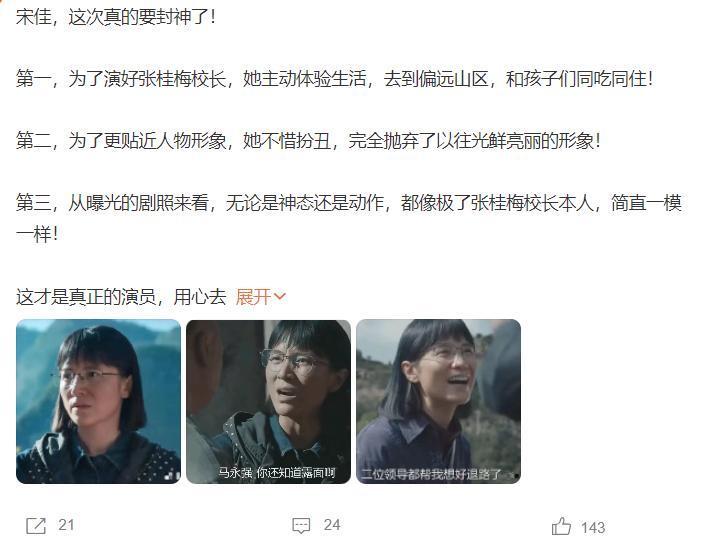
Task: Click the paragraph starting with 第二
Action: (x=308, y=141)
